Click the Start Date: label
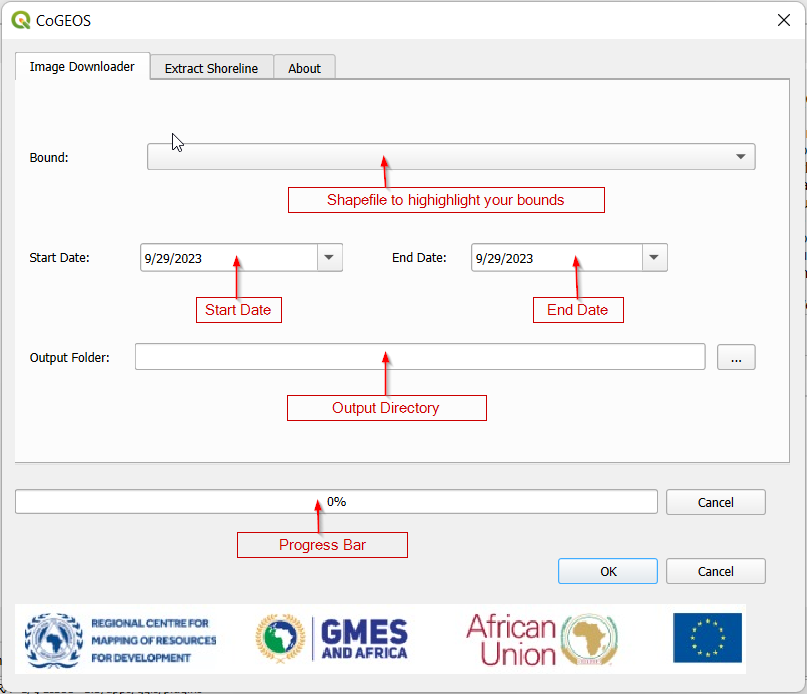The height and width of the screenshot is (694, 807). (x=59, y=257)
